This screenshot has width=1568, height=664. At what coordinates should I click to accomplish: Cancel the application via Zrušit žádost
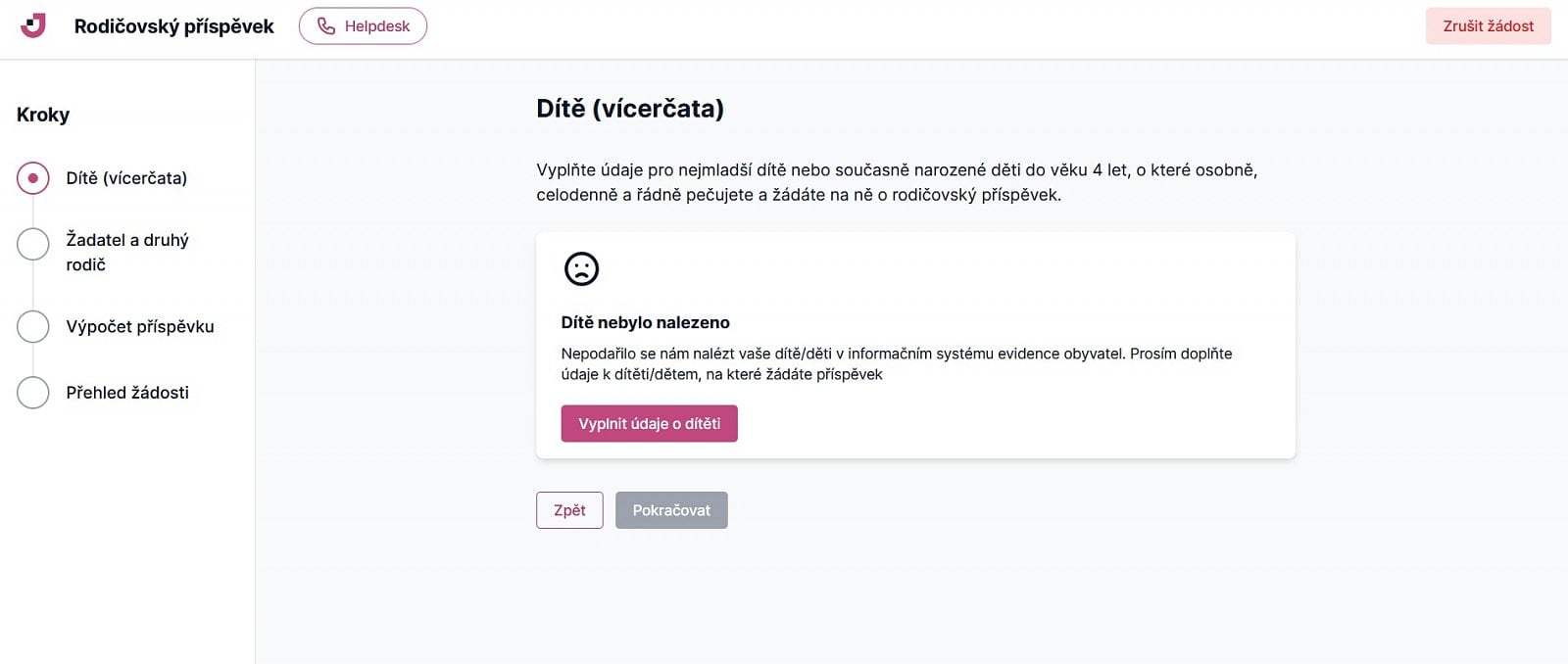click(x=1489, y=26)
